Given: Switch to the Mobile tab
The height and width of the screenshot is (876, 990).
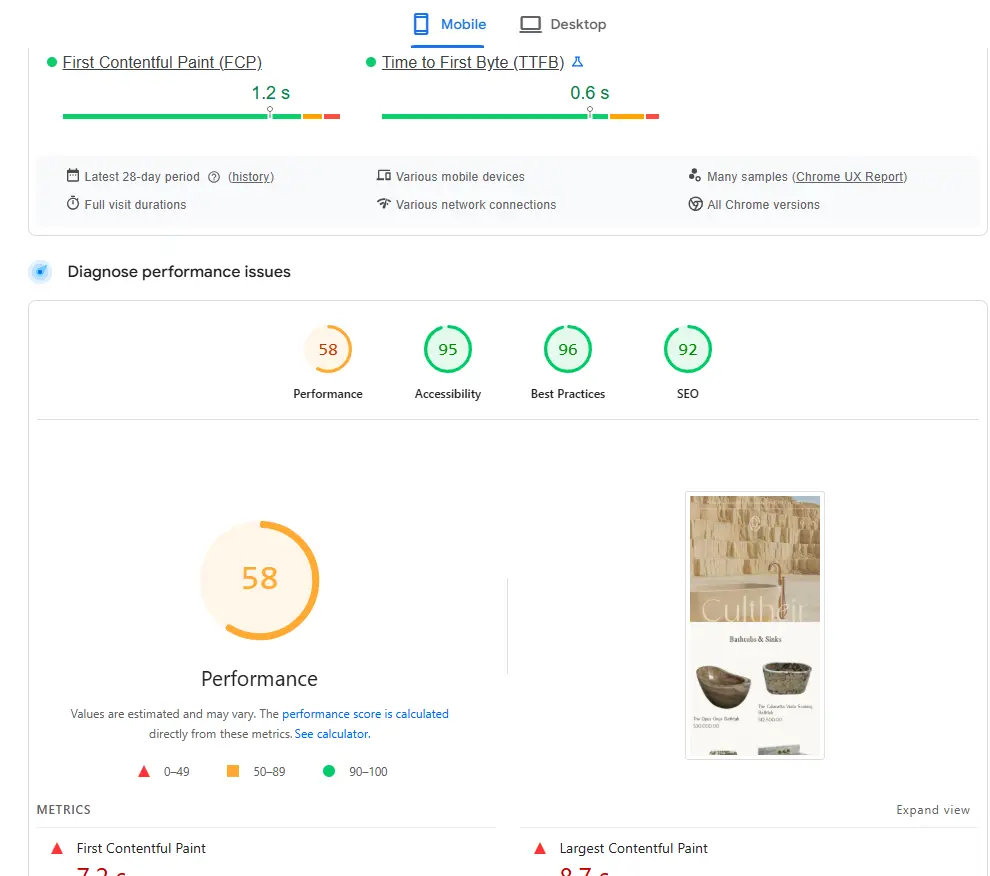Looking at the screenshot, I should (449, 24).
